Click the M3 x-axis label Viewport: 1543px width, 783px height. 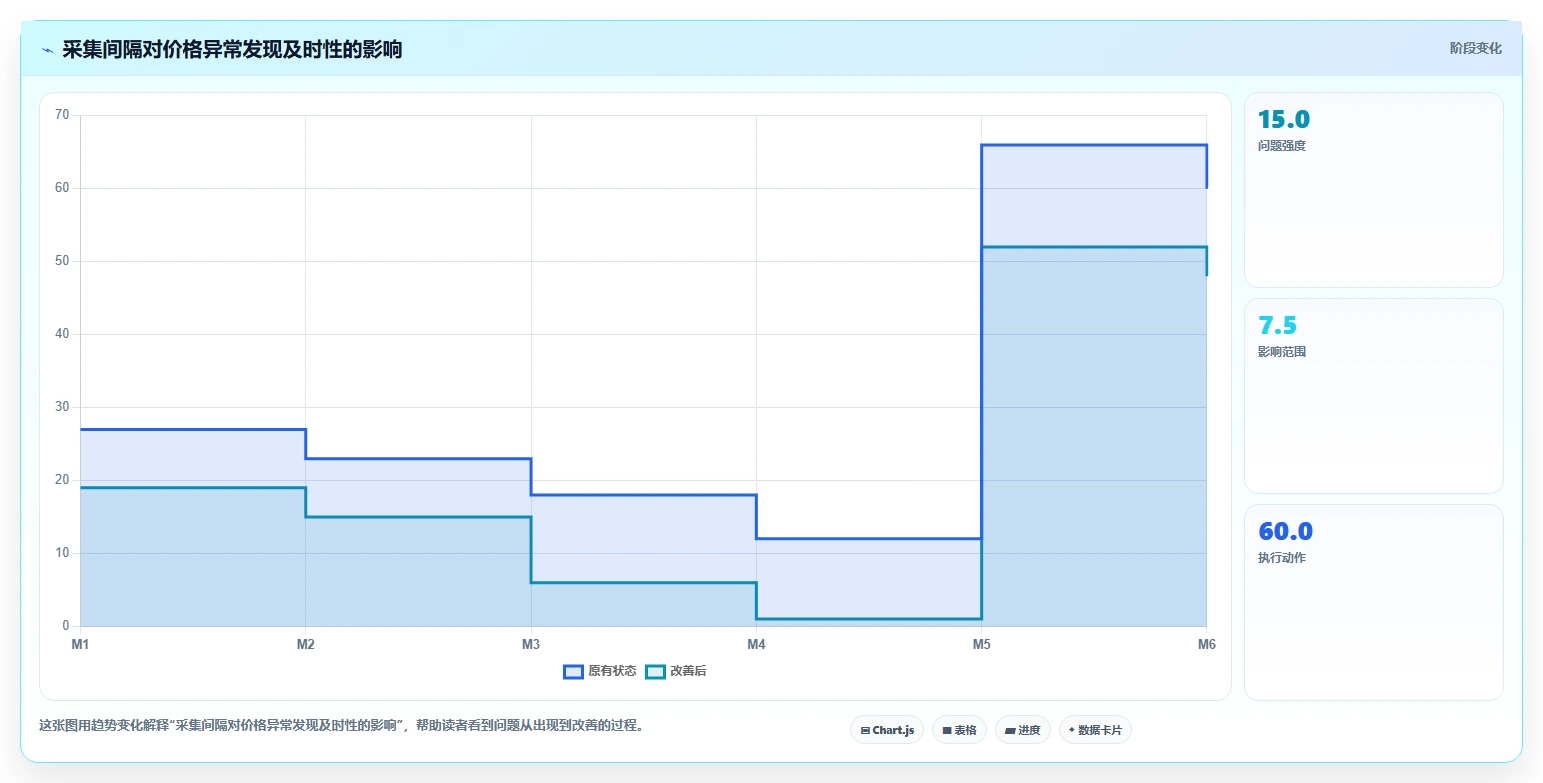tap(531, 644)
